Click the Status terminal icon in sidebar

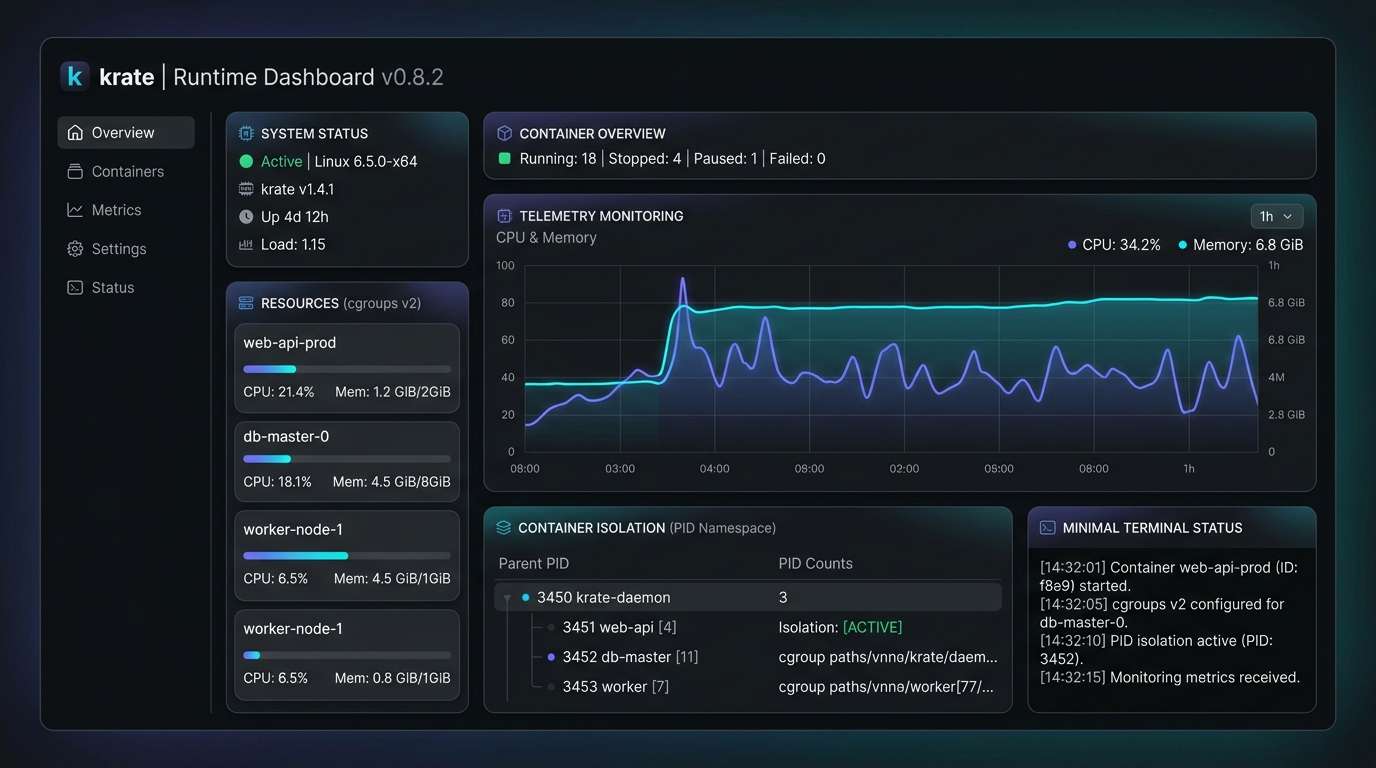click(75, 288)
